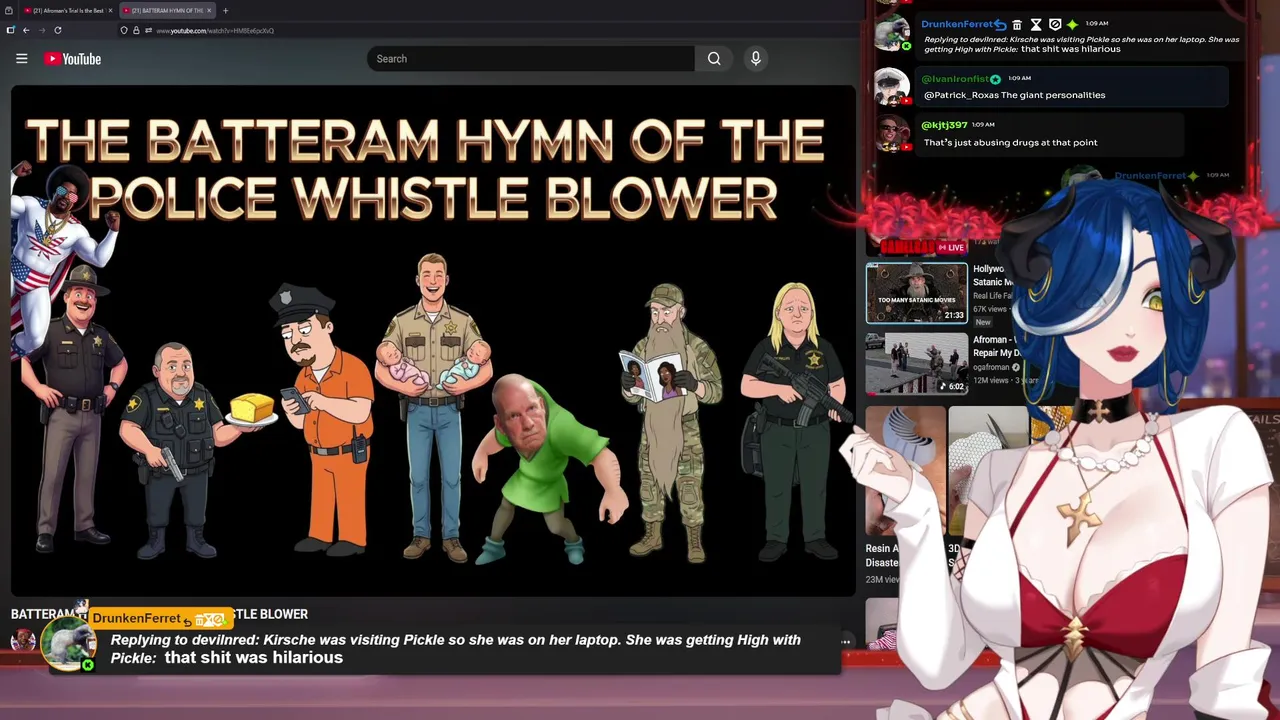Screen dimensions: 1280x720
Task: Open the Afroman 6:02 video thumbnail
Action: pyautogui.click(x=917, y=363)
